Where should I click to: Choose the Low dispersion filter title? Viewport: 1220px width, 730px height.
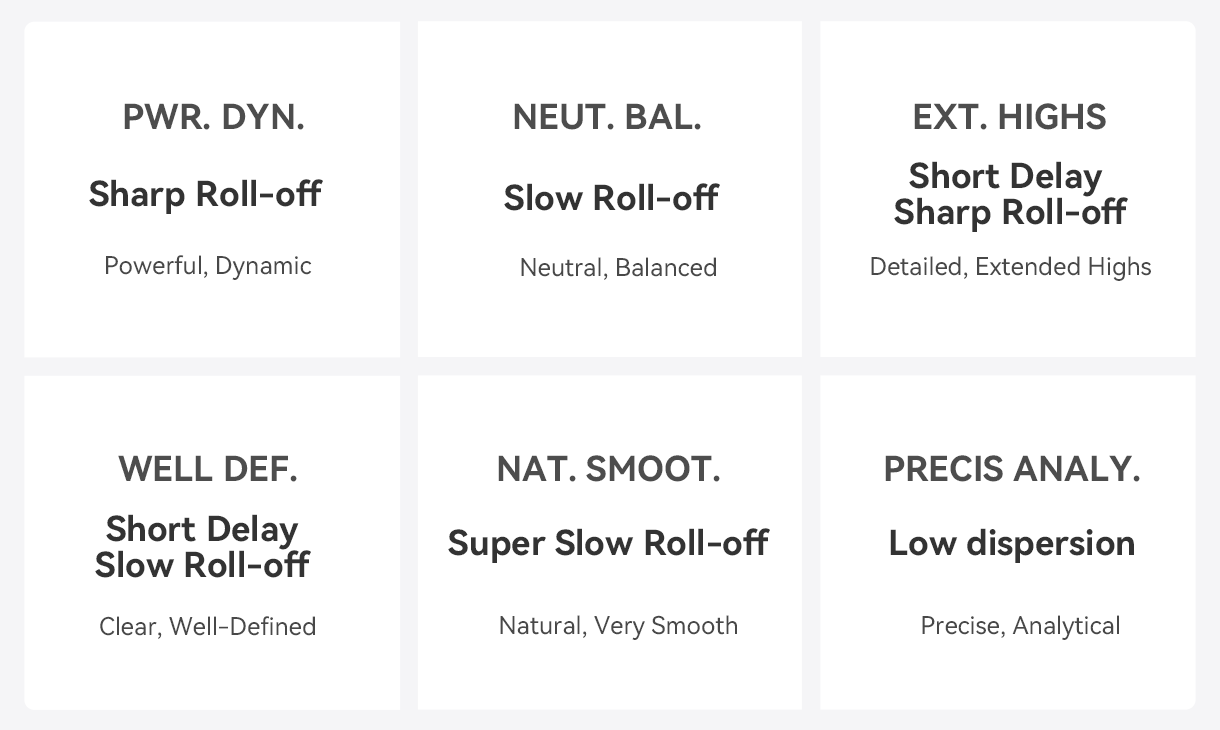tap(1011, 543)
